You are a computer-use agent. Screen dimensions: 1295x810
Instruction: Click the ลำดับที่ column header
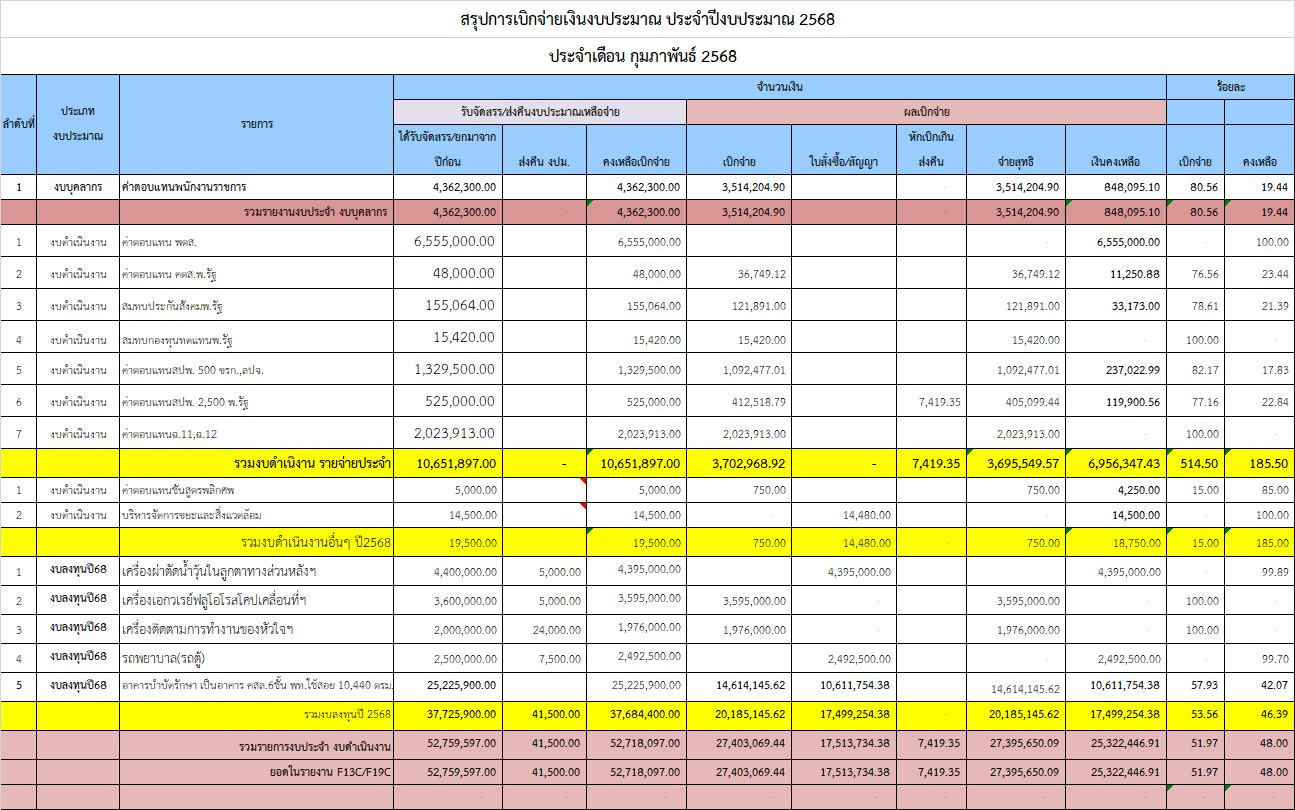pyautogui.click(x=18, y=124)
